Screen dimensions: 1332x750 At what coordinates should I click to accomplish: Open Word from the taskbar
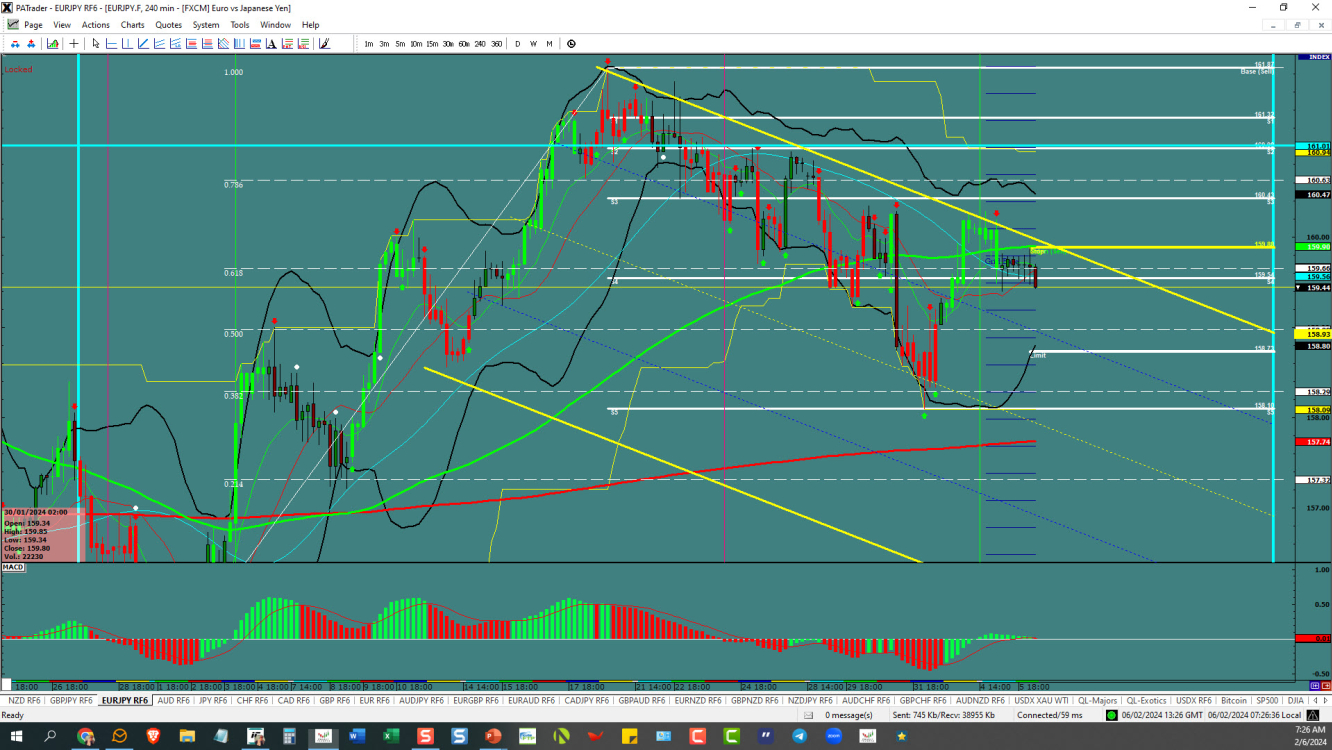click(357, 736)
